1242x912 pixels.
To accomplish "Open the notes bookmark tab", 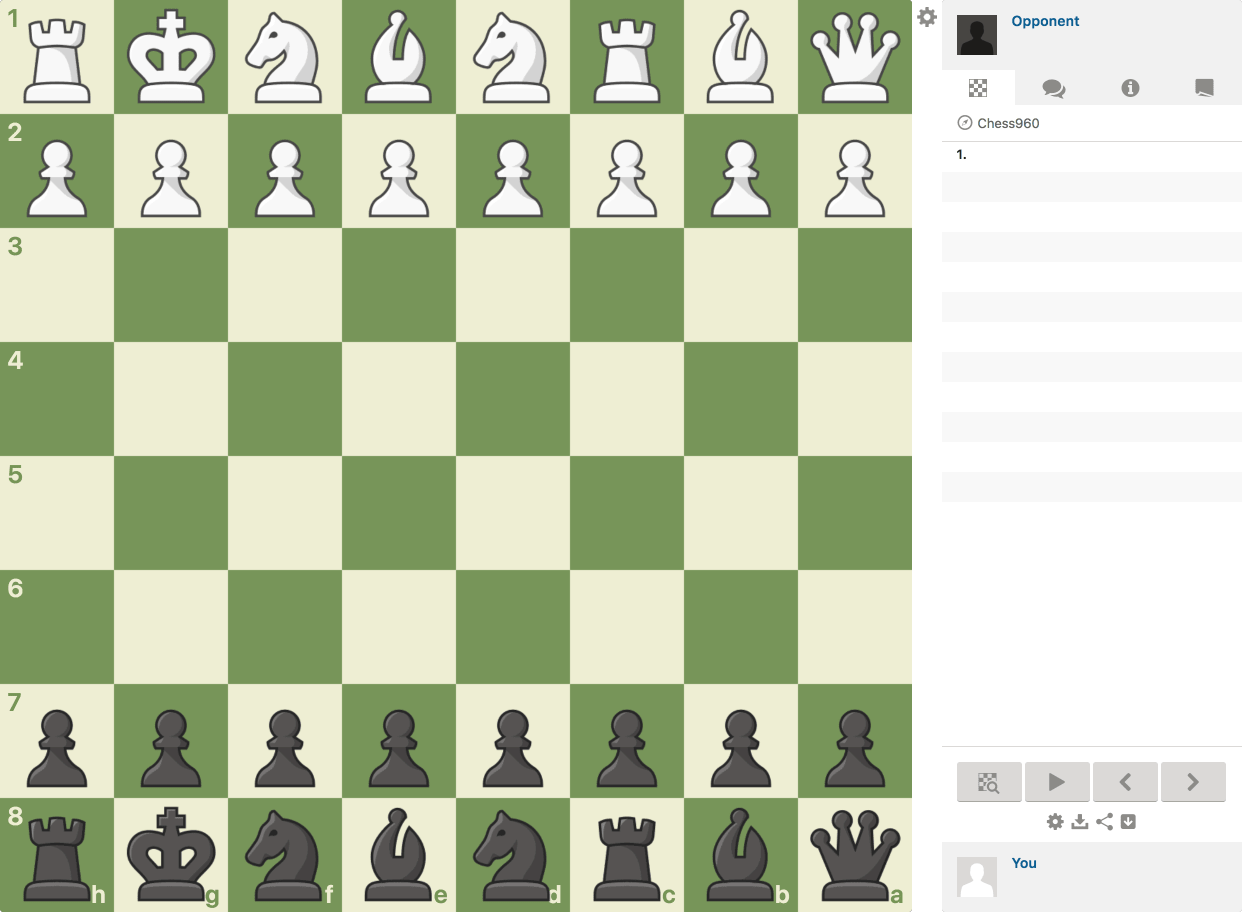I will pyautogui.click(x=1204, y=88).
